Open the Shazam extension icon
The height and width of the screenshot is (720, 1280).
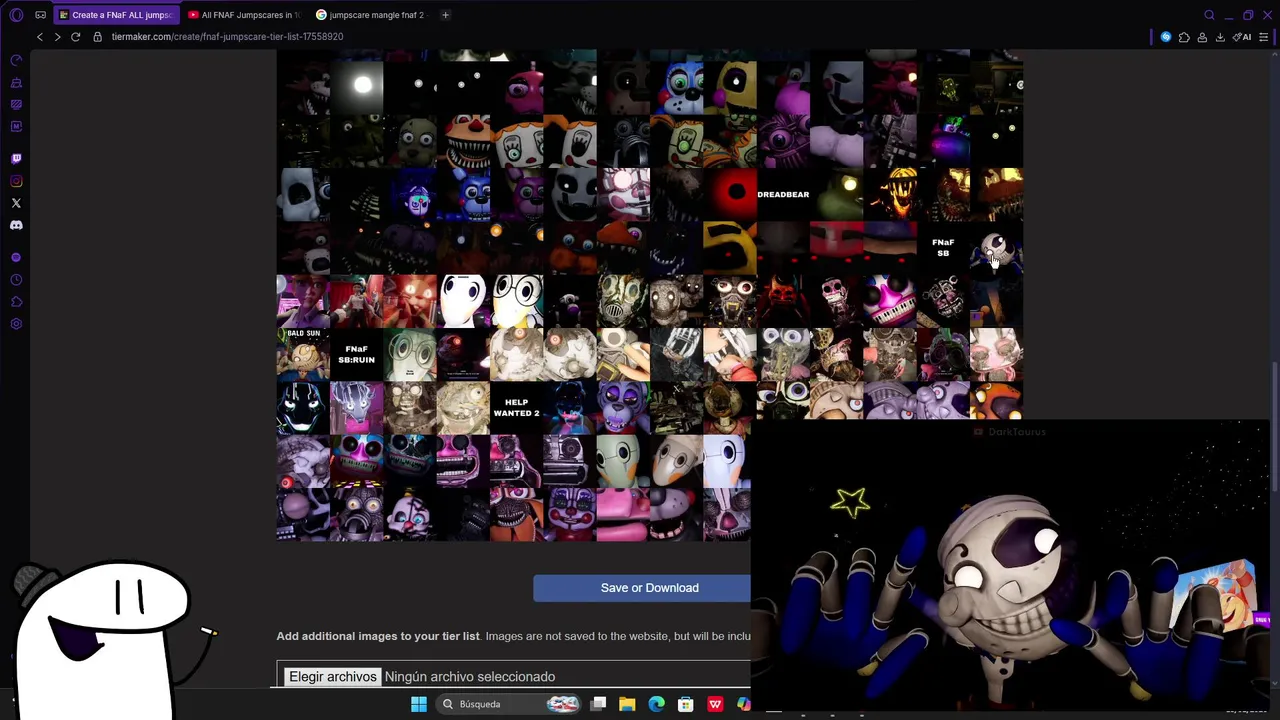pyautogui.click(x=1166, y=37)
